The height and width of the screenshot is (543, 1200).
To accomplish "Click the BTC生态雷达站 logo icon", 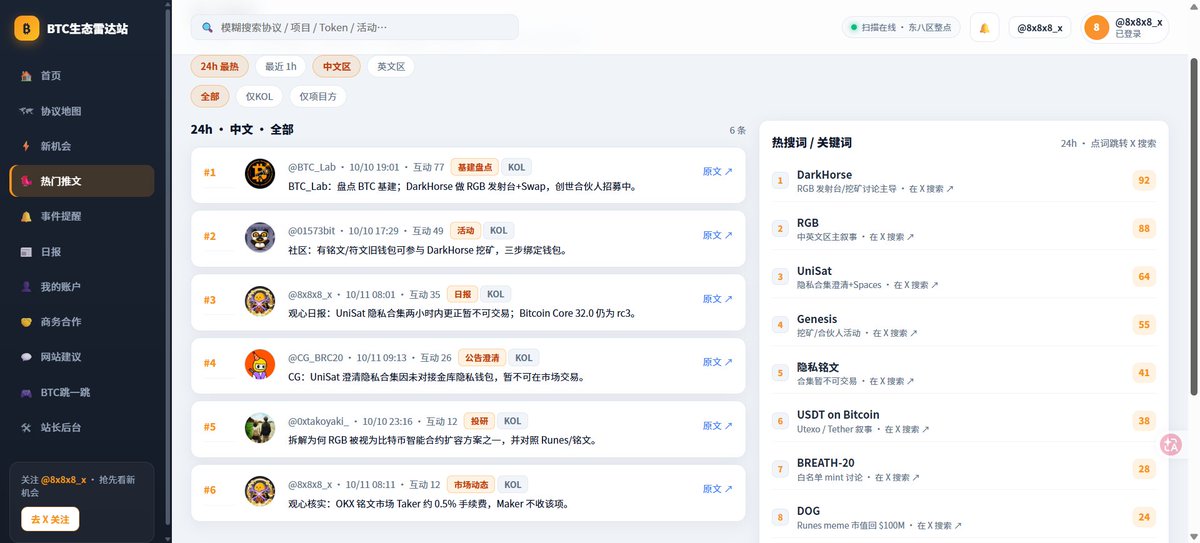I will tap(26, 29).
